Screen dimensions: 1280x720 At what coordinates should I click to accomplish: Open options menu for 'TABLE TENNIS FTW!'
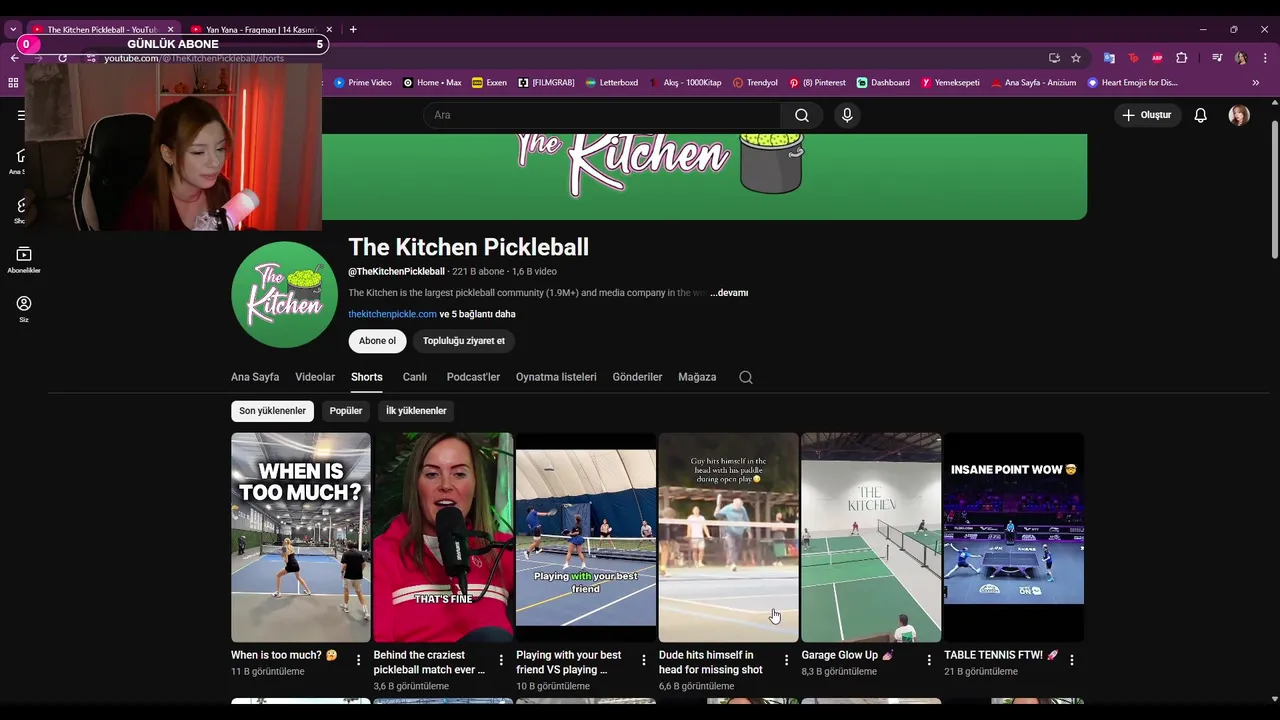(x=1072, y=660)
